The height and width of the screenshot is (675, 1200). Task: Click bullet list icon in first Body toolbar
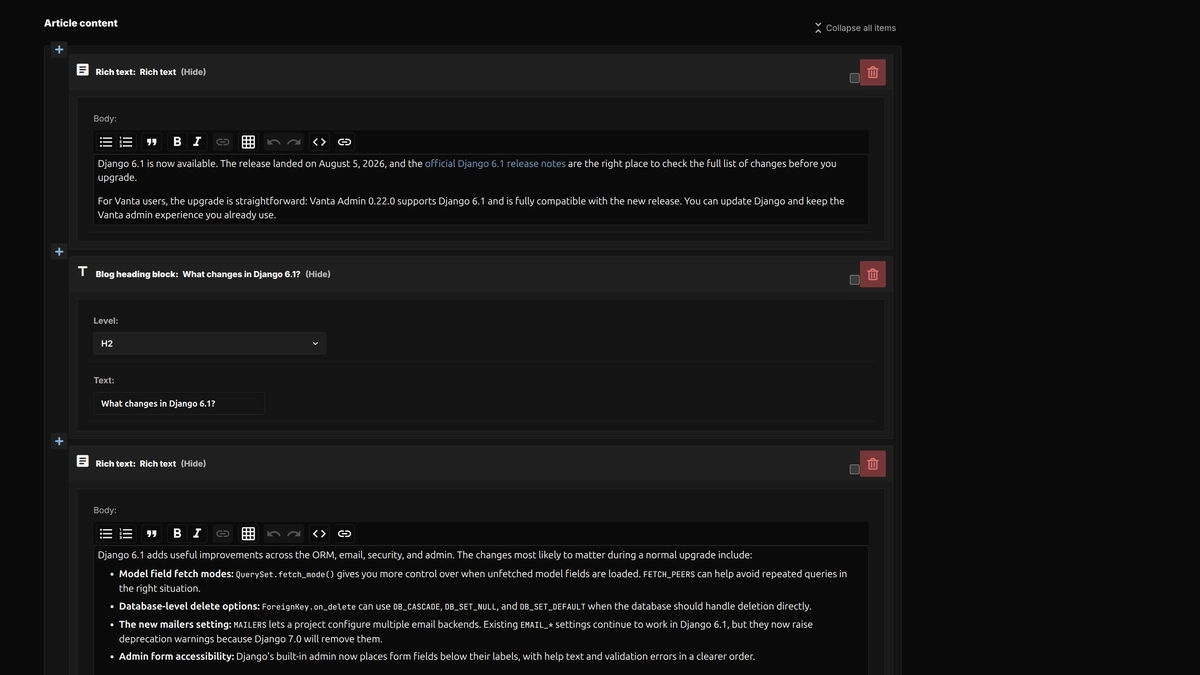point(106,142)
